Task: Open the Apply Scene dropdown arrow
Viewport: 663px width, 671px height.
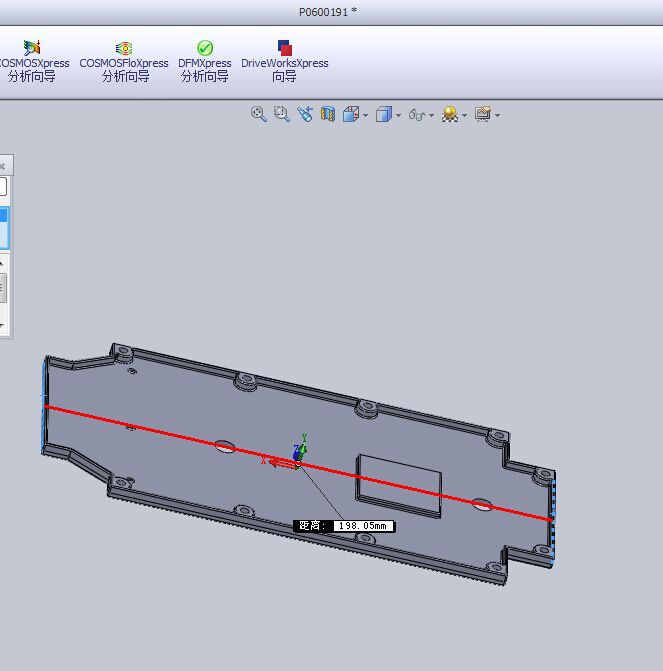Action: 464,116
